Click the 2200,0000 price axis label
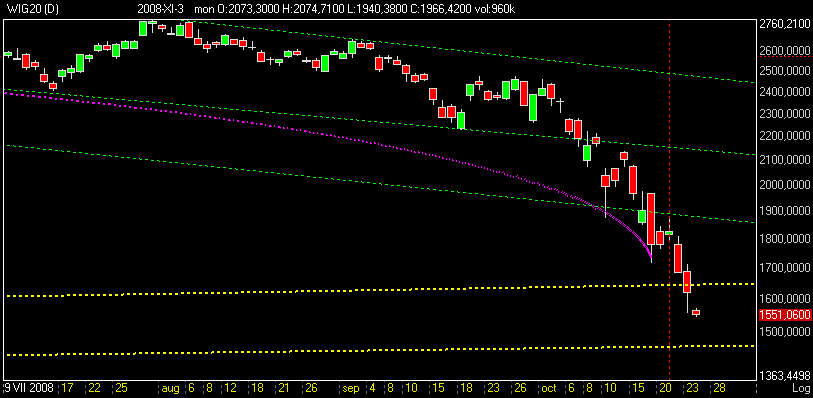 [x=784, y=136]
